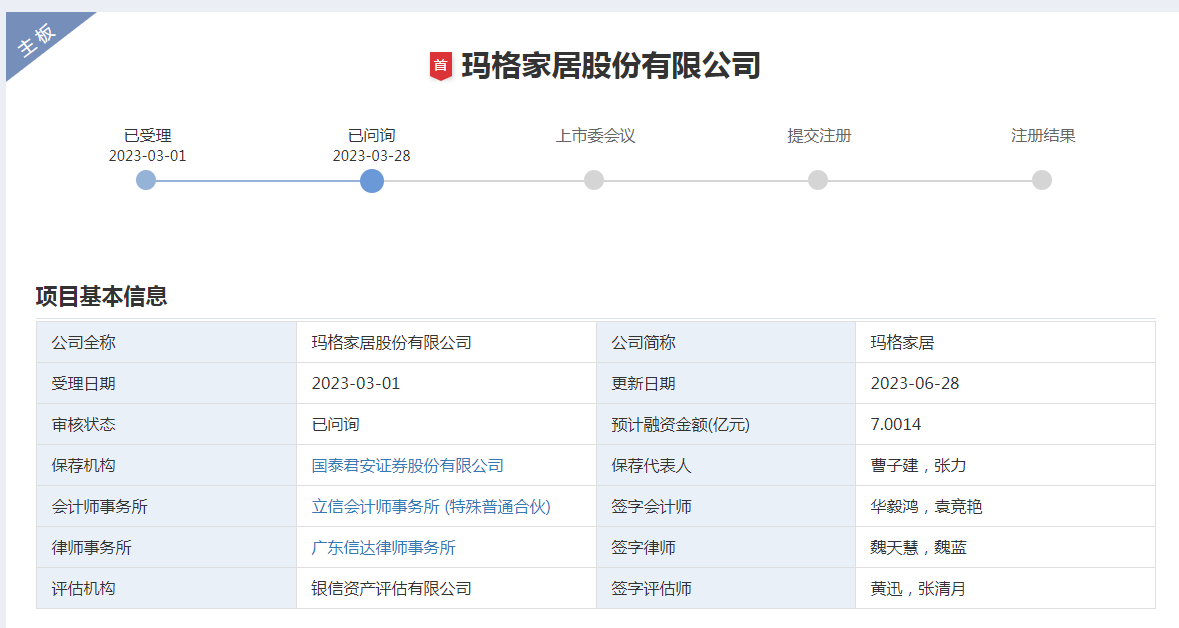Click the 提交注册 stage label text

pos(819,136)
